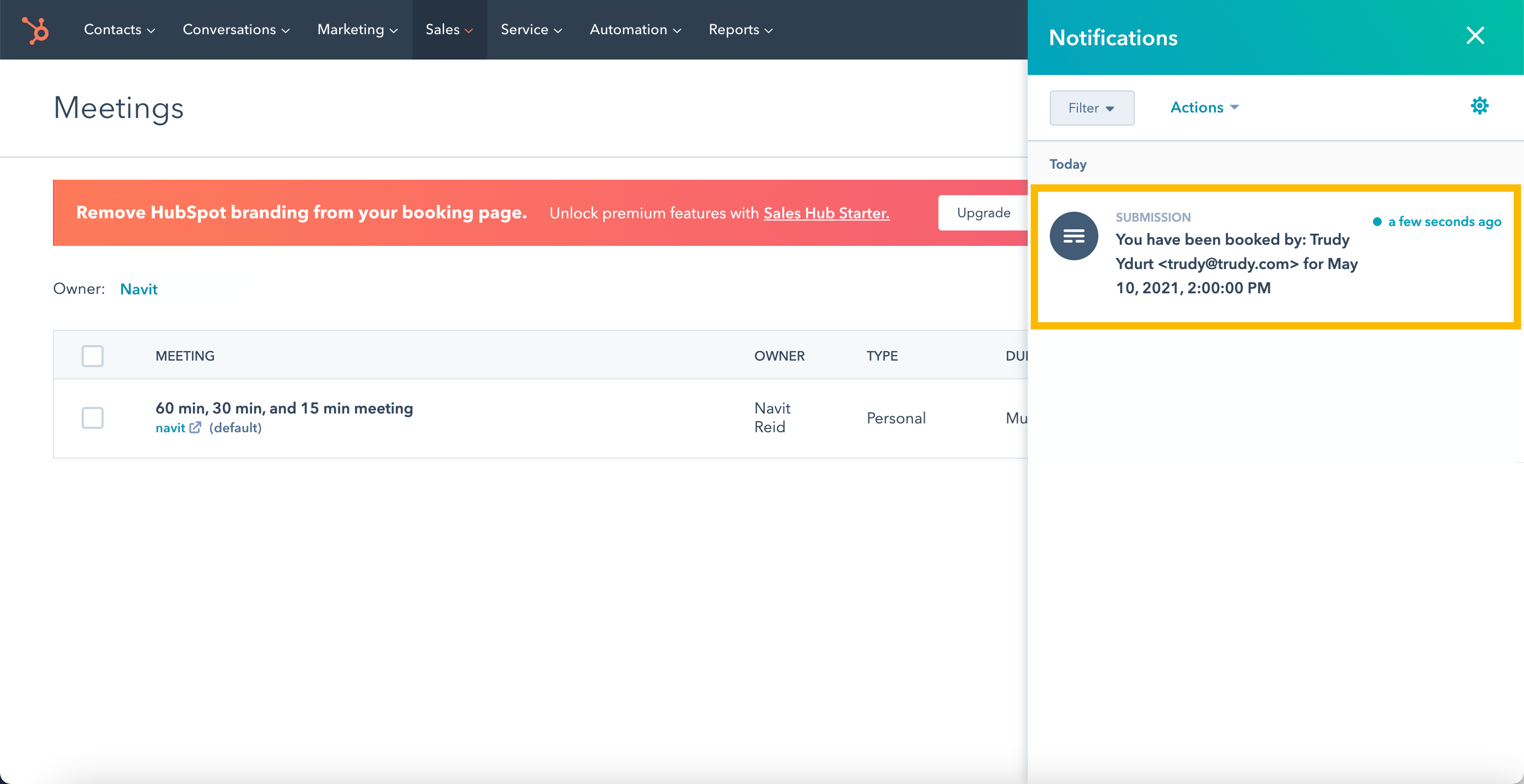This screenshot has width=1524, height=784.
Task: Click the HubSpot sprocket logo
Action: click(x=35, y=30)
